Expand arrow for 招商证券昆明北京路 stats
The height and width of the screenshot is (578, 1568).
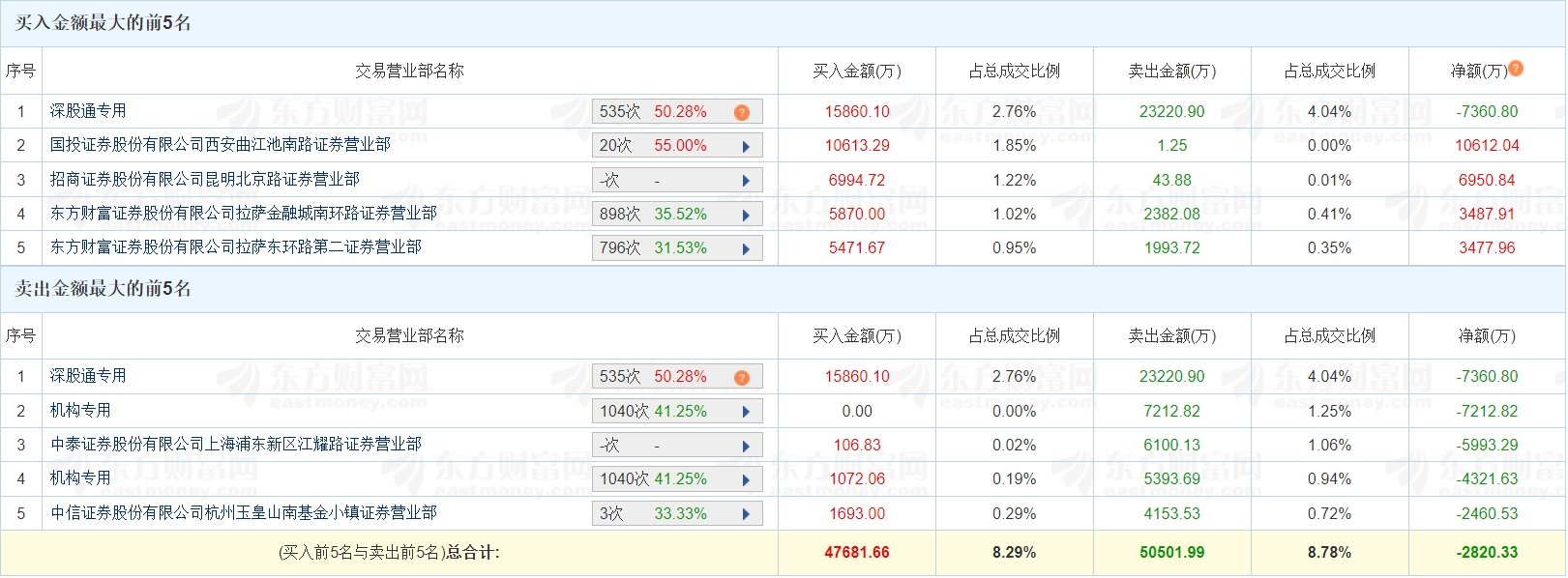(746, 181)
